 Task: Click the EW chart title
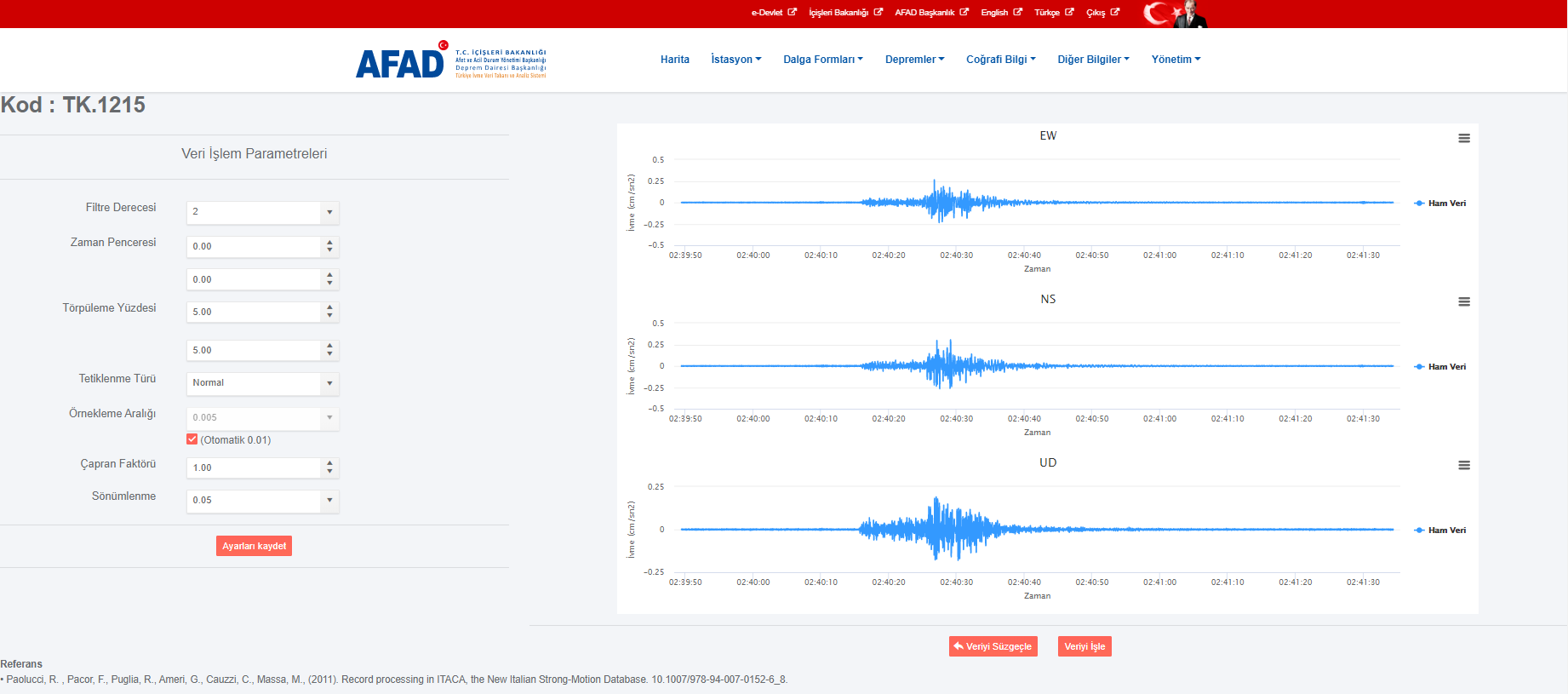pos(1048,135)
